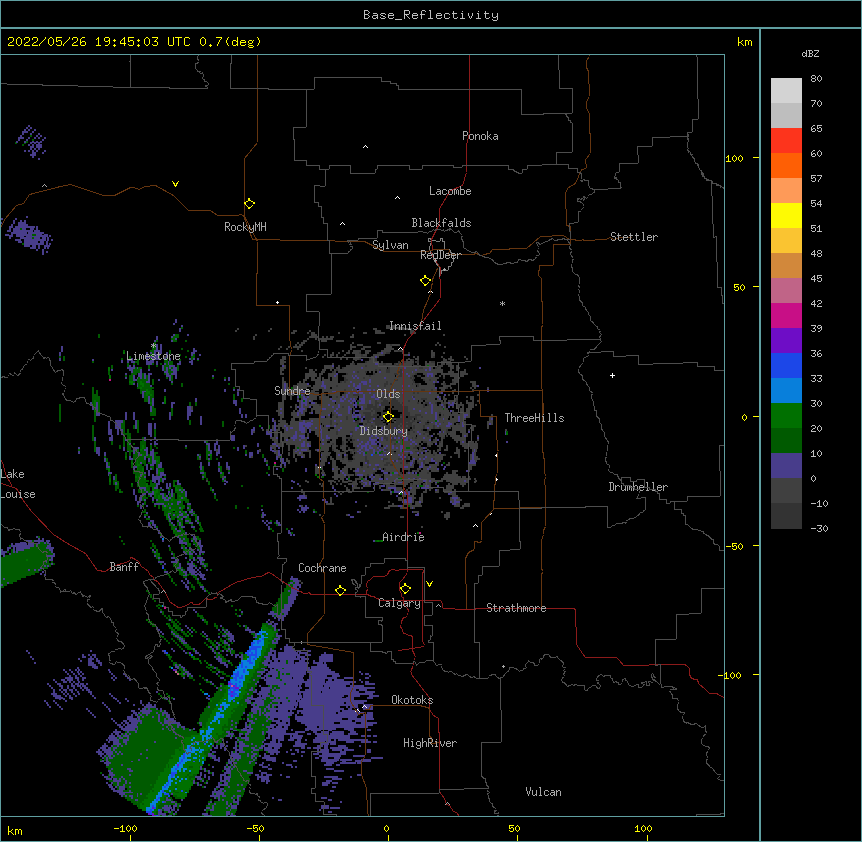Select the light orange 54–57 dBZ legend swatch
This screenshot has width=862, height=842.
click(786, 190)
